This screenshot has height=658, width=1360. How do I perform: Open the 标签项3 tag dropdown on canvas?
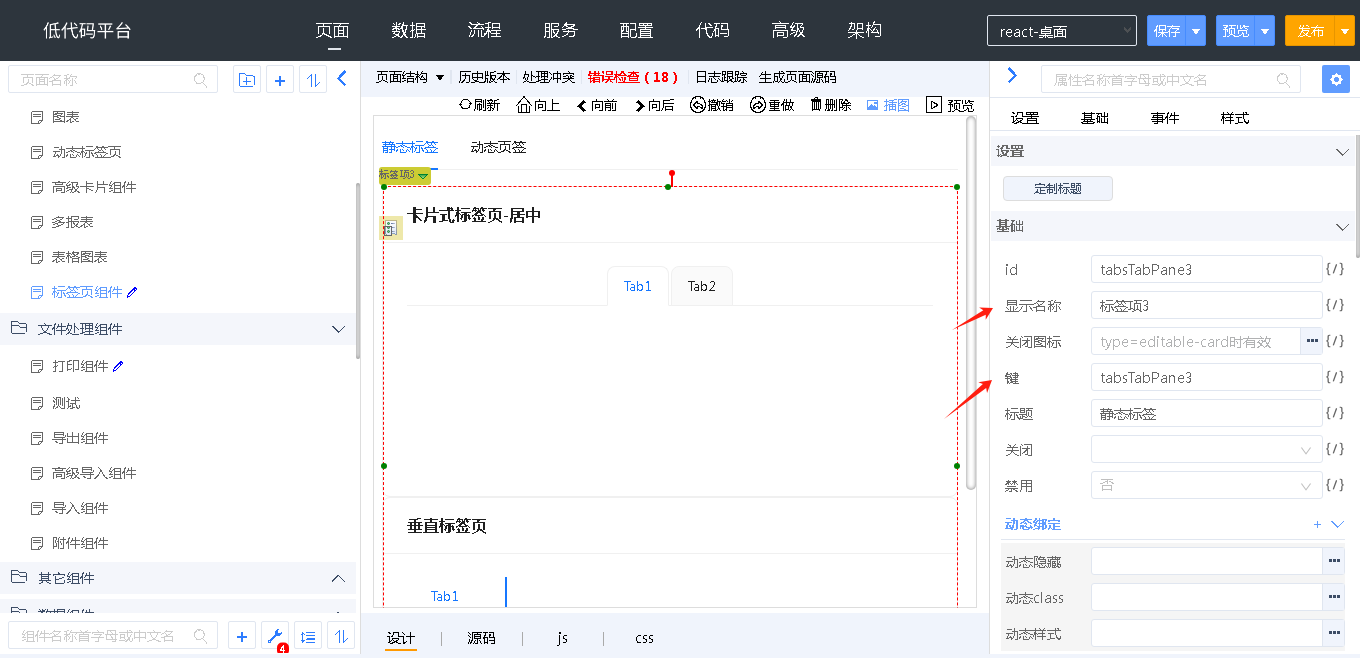coord(423,175)
